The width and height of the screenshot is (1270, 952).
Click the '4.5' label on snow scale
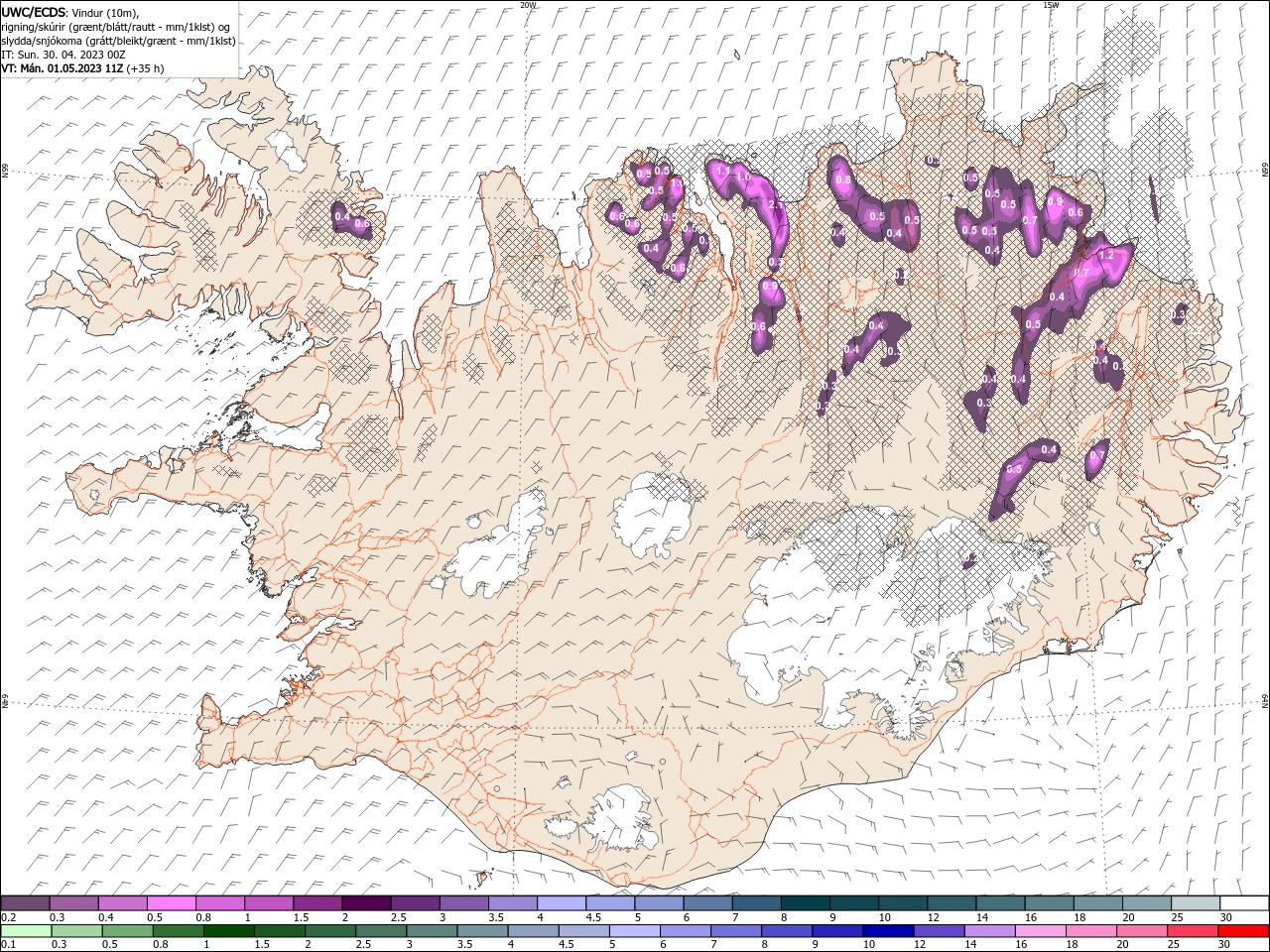tap(593, 917)
